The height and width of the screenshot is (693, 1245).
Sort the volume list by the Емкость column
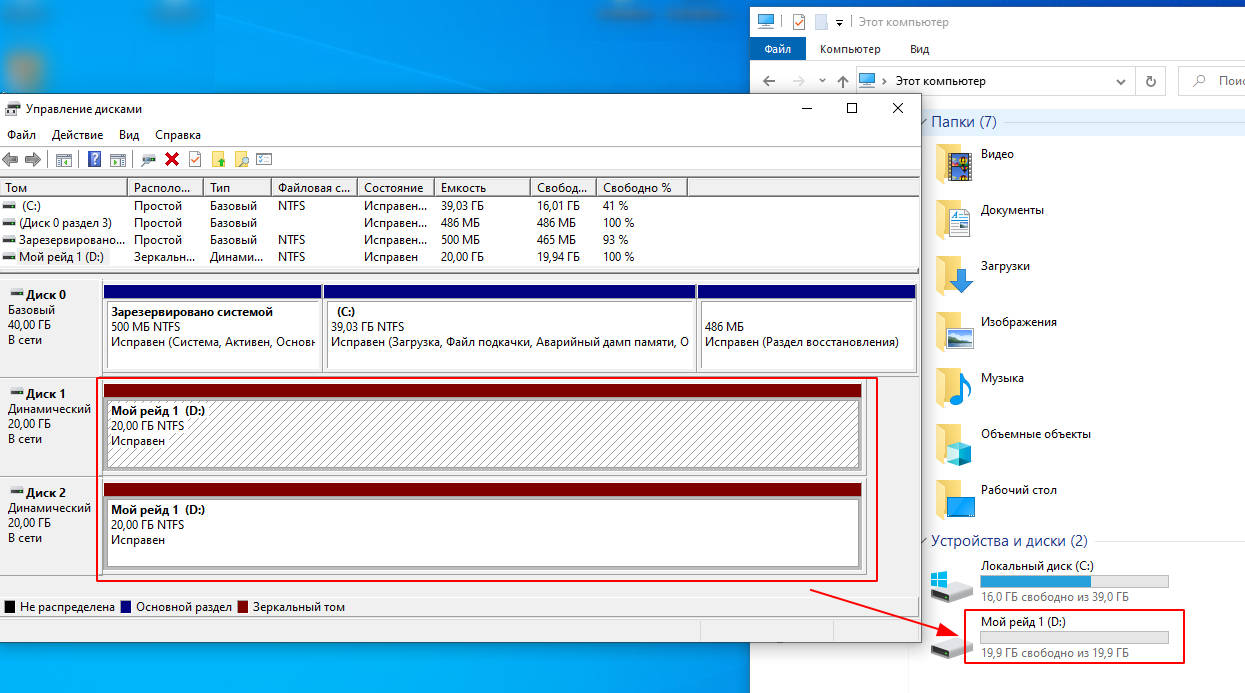click(x=463, y=188)
